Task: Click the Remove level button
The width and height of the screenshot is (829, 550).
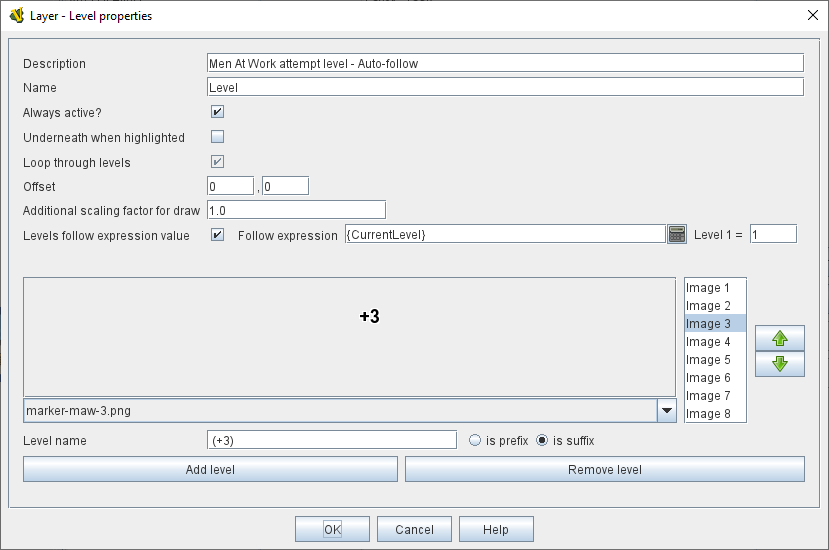Action: [604, 470]
